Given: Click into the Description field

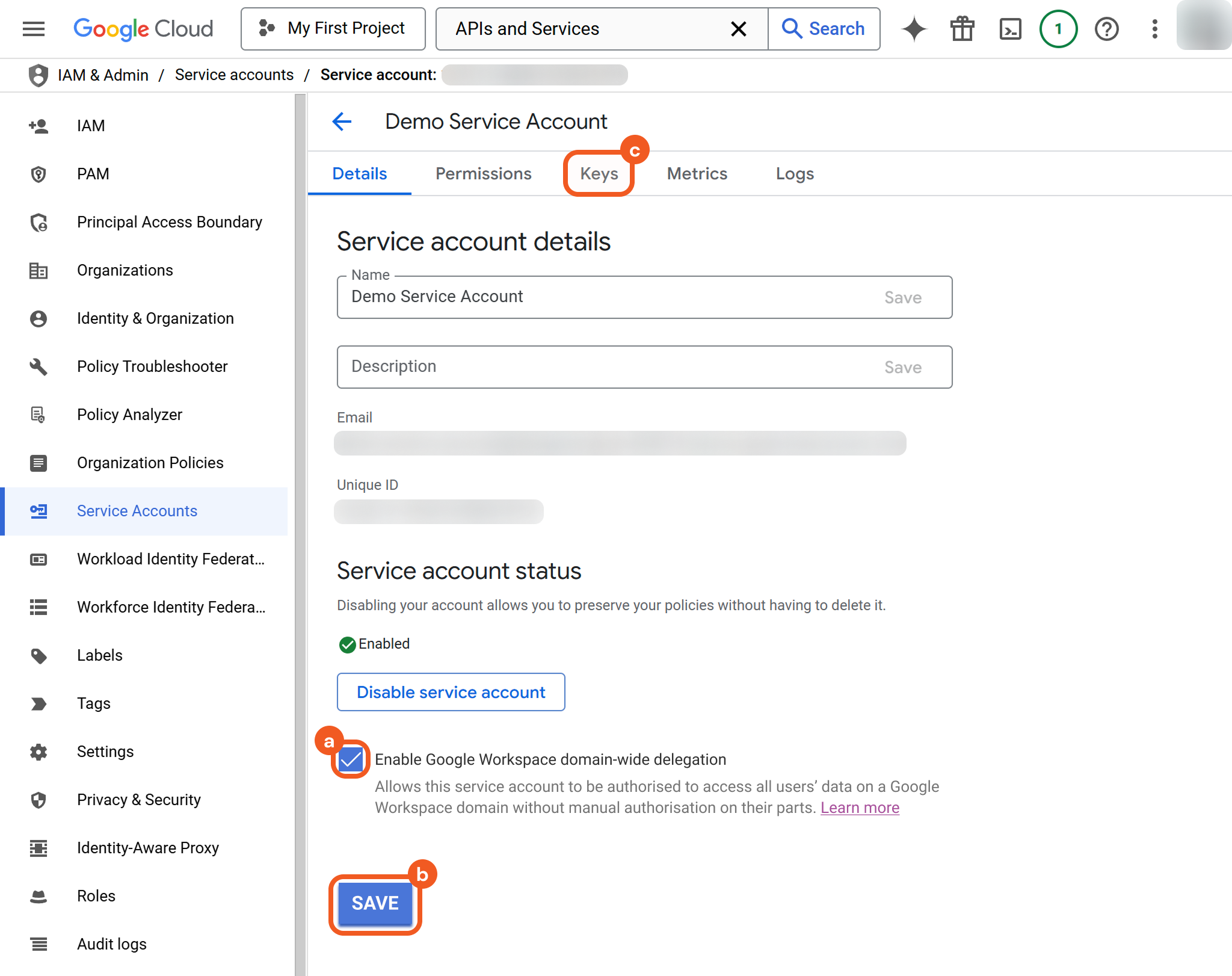Looking at the screenshot, I should [x=602, y=367].
